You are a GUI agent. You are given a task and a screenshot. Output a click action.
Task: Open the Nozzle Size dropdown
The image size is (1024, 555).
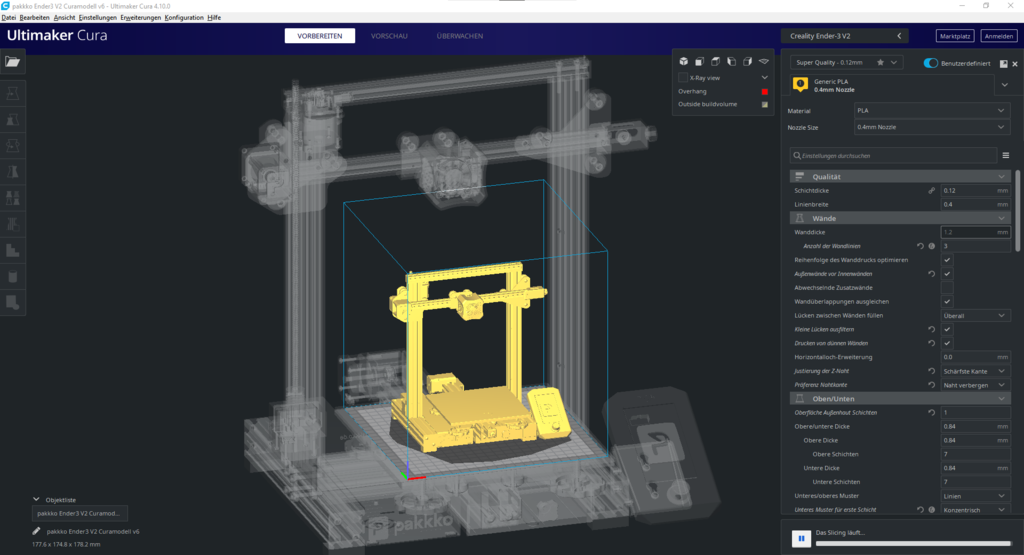point(932,127)
